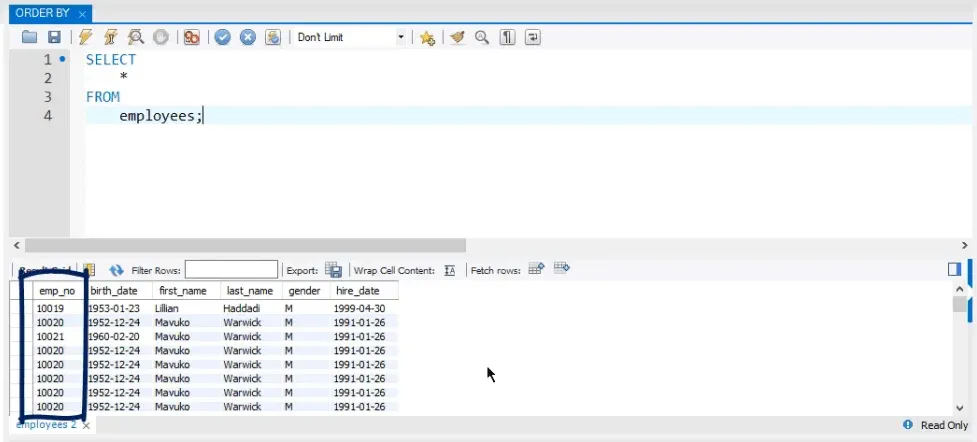The height and width of the screenshot is (442, 977).
Task: Select the ORDER BY query tab
Action: (x=44, y=13)
